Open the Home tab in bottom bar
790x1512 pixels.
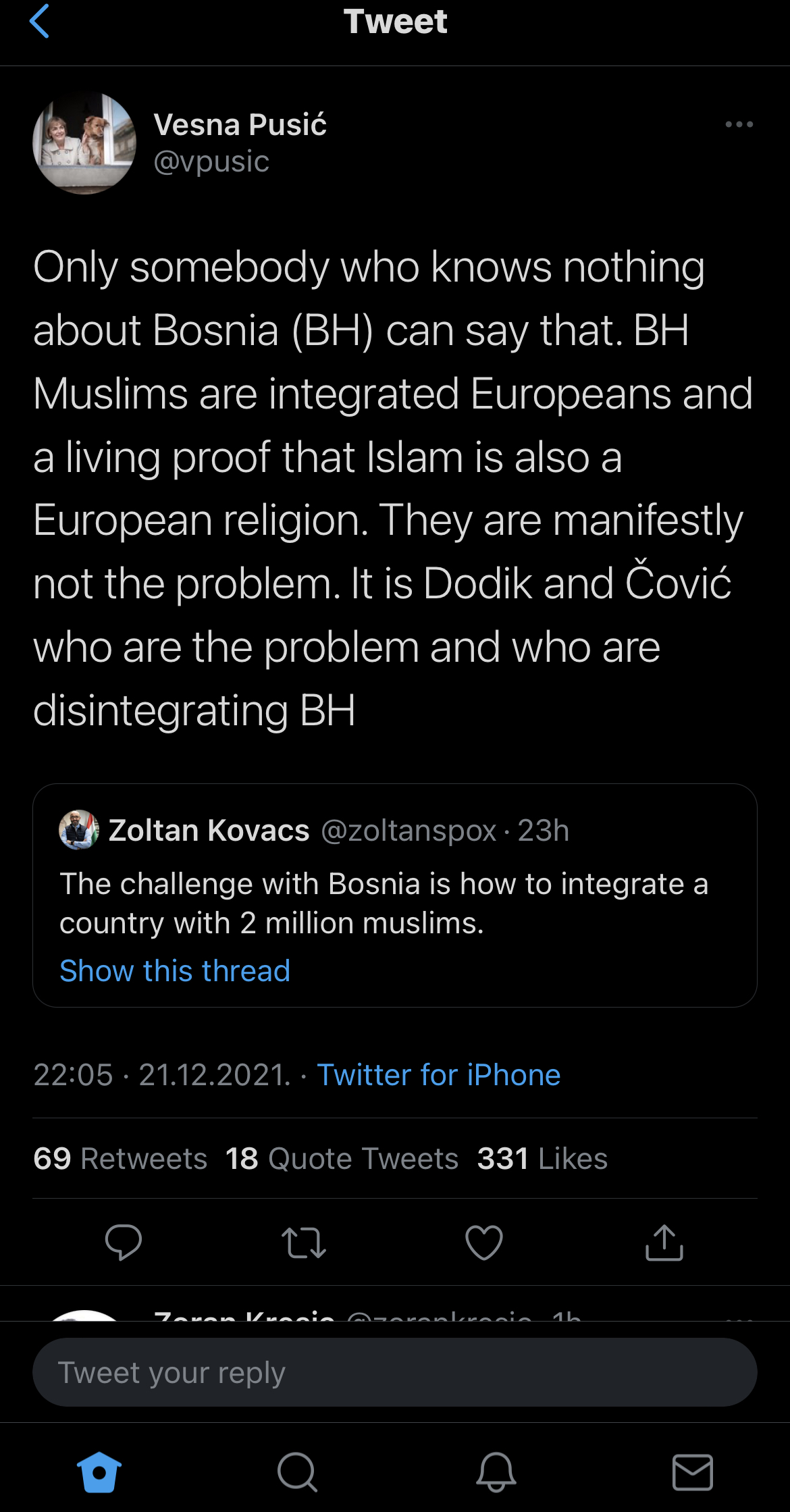click(x=99, y=1472)
